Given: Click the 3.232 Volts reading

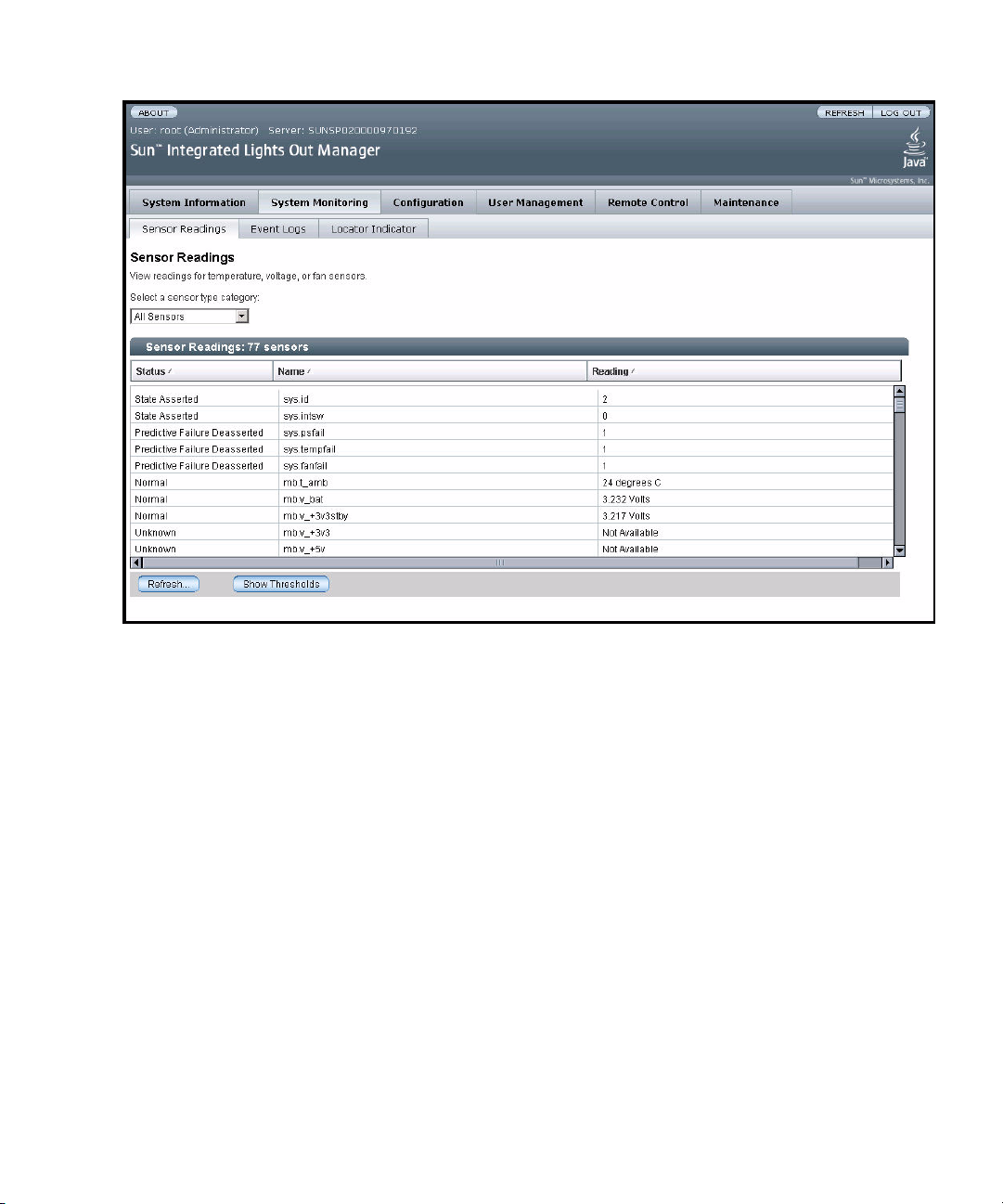Looking at the screenshot, I should click(x=626, y=499).
